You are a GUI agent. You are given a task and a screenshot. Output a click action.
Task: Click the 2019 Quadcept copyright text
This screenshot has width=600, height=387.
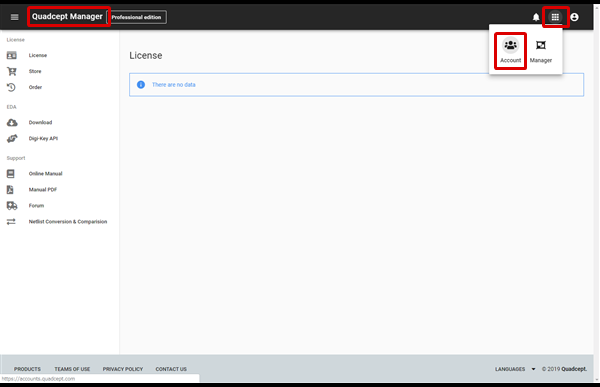click(564, 369)
